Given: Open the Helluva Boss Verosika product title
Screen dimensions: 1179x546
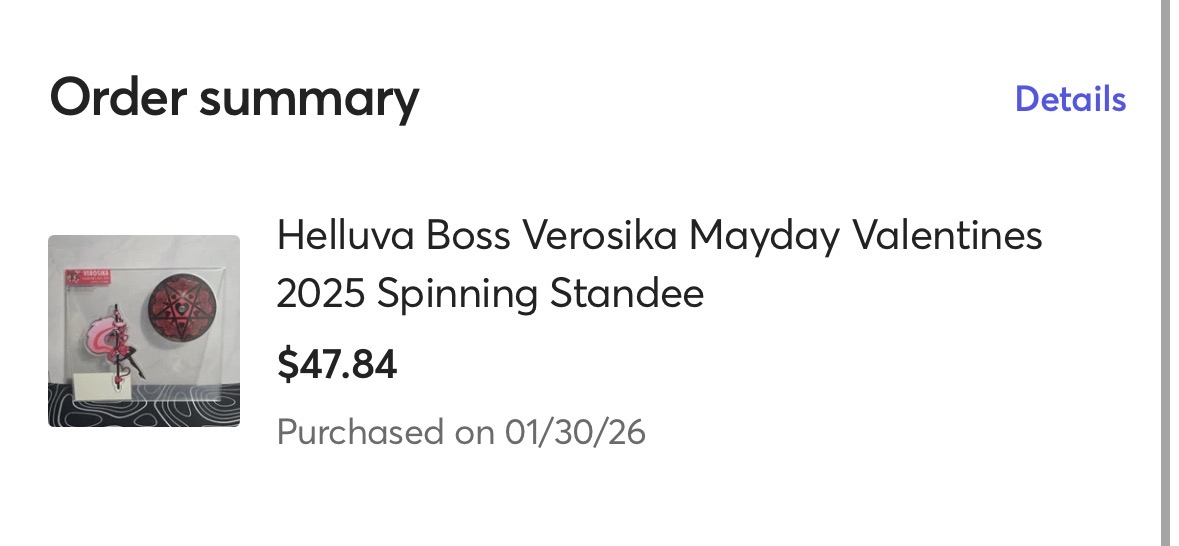Looking at the screenshot, I should click(659, 237).
